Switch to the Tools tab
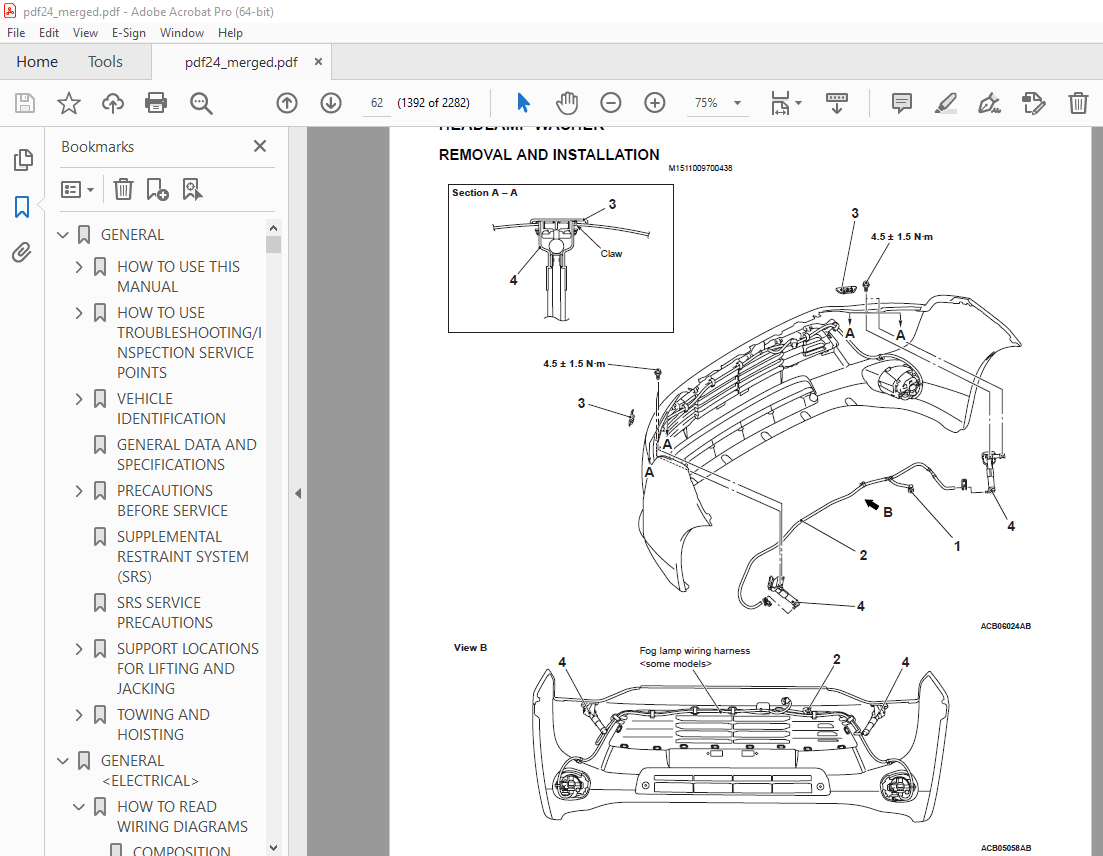The width and height of the screenshot is (1103, 856). click(x=105, y=61)
